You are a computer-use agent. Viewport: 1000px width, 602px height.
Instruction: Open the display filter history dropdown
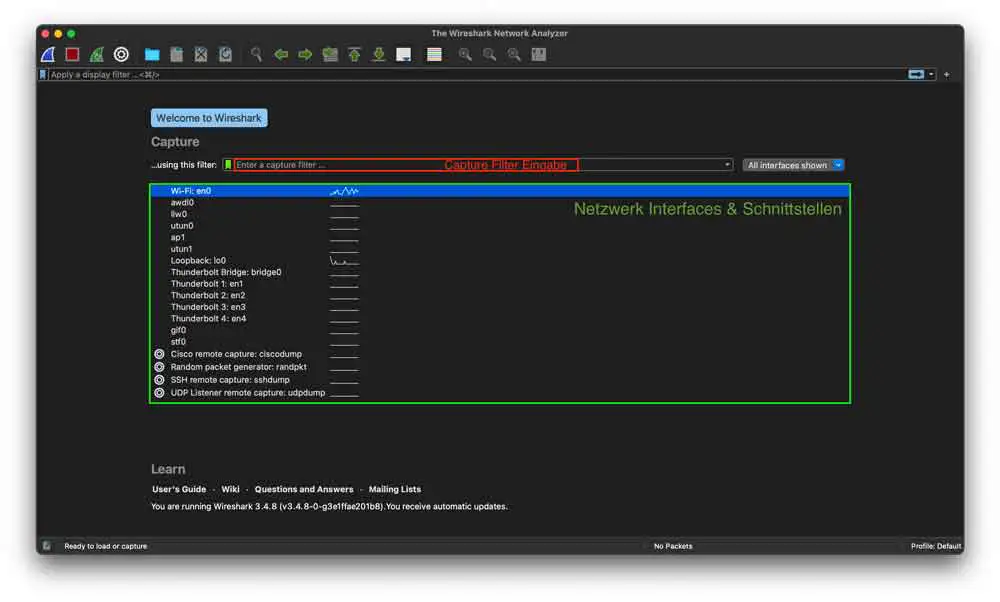932,75
